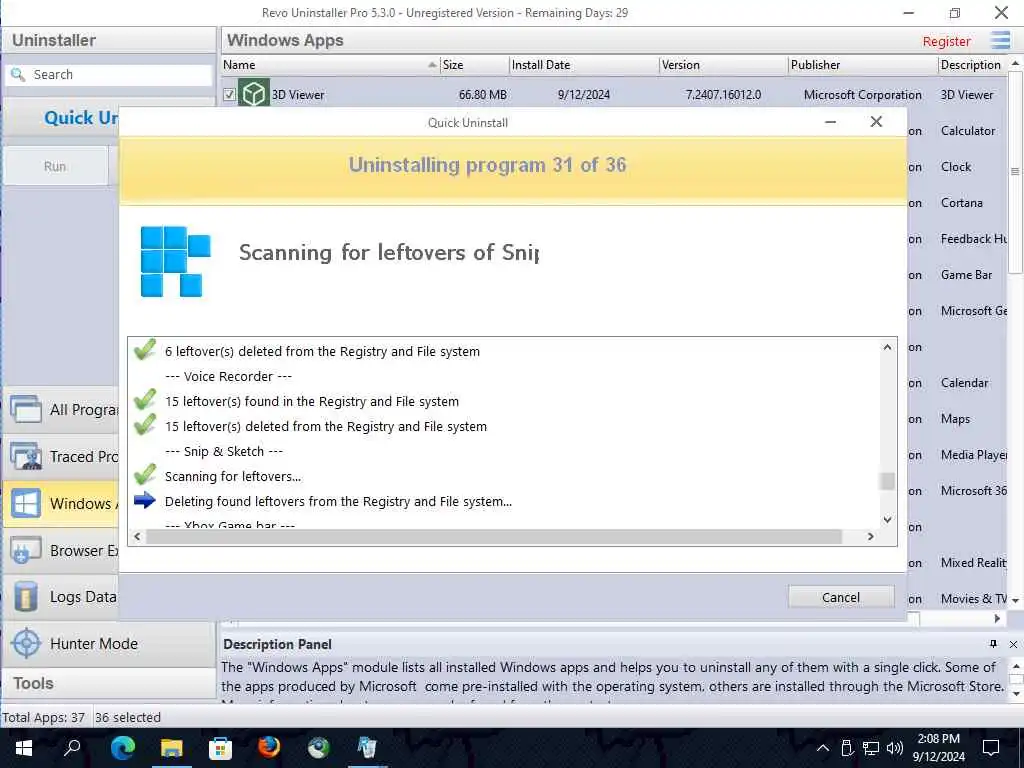Open the network icon in system tray

click(x=871, y=748)
